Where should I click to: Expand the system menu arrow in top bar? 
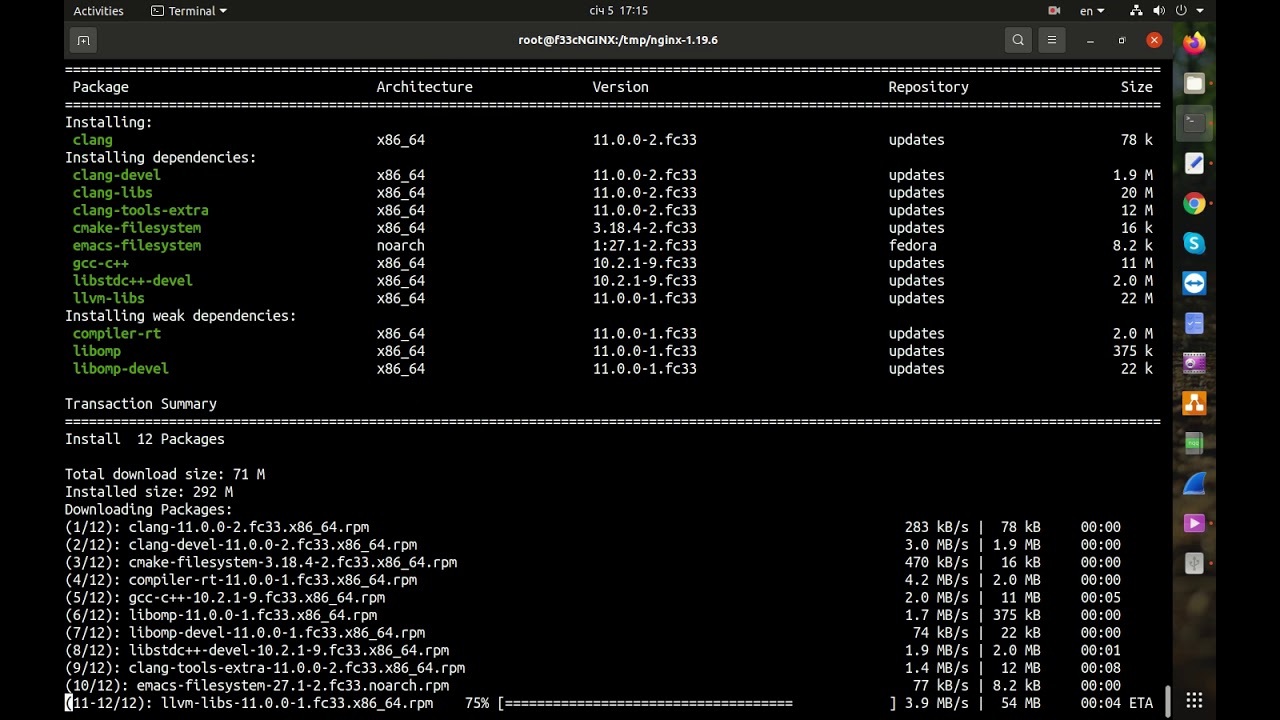[1200, 11]
